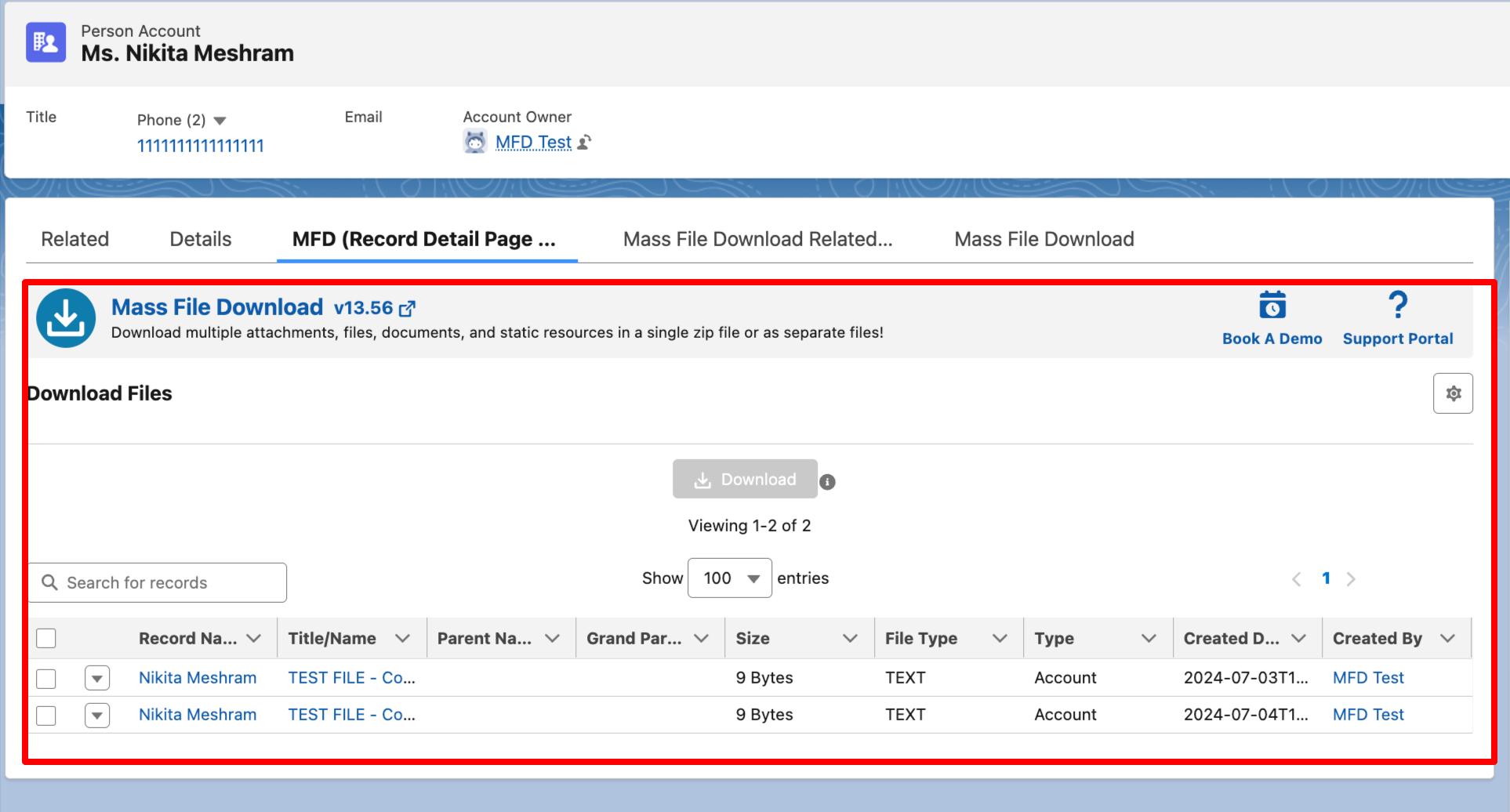The width and height of the screenshot is (1510, 812).
Task: Click the Mass File Download logo icon
Action: point(66,318)
